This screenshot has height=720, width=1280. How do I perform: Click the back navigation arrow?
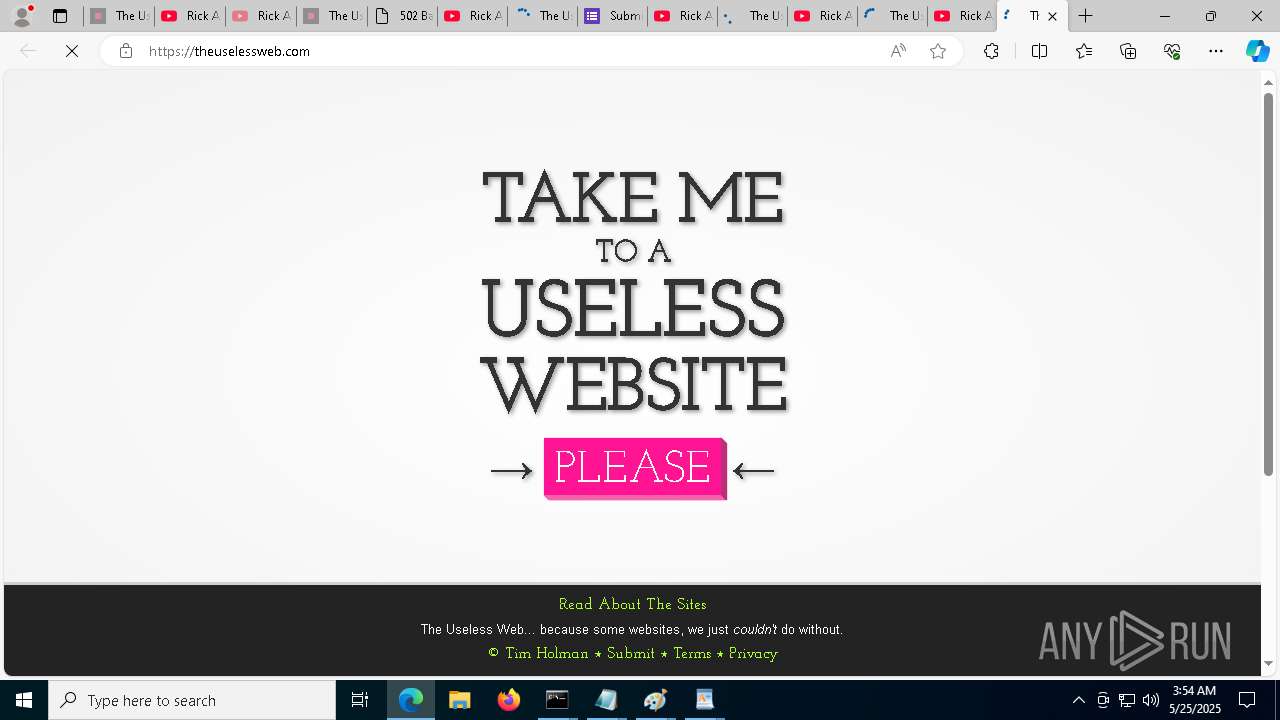pos(28,51)
